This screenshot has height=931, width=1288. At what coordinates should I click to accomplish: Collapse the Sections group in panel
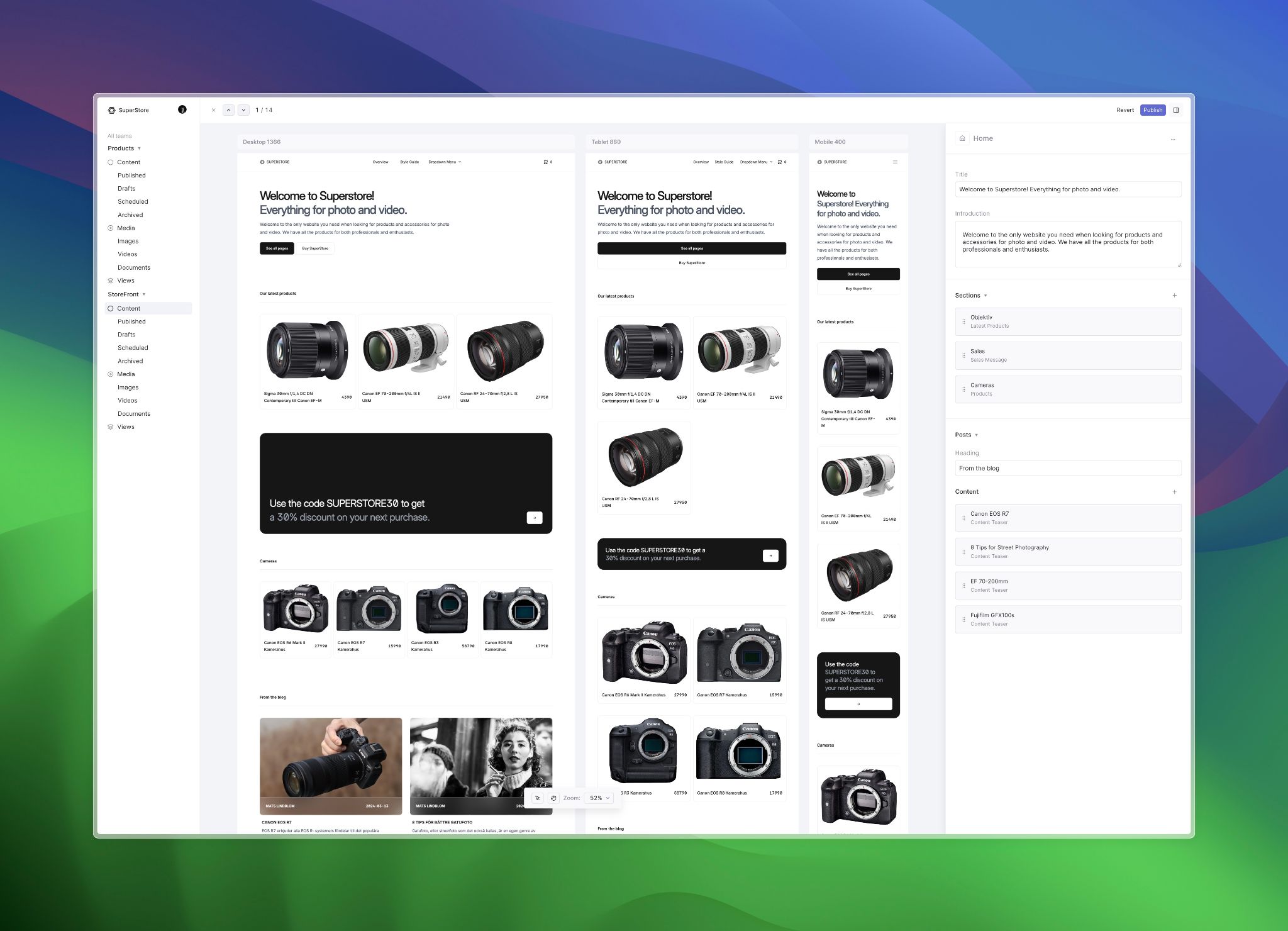(x=985, y=296)
